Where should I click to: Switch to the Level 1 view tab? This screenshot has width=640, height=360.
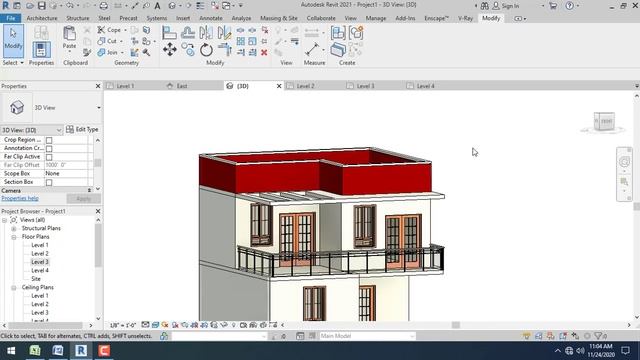click(125, 86)
